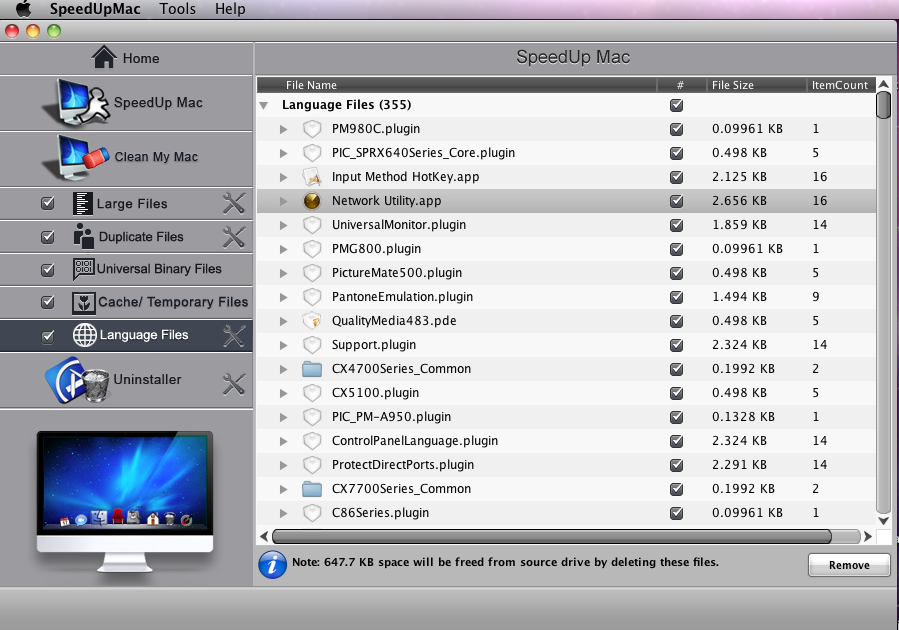Image resolution: width=899 pixels, height=630 pixels.
Task: Click the QualityMedia483.pde file icon
Action: tap(312, 320)
